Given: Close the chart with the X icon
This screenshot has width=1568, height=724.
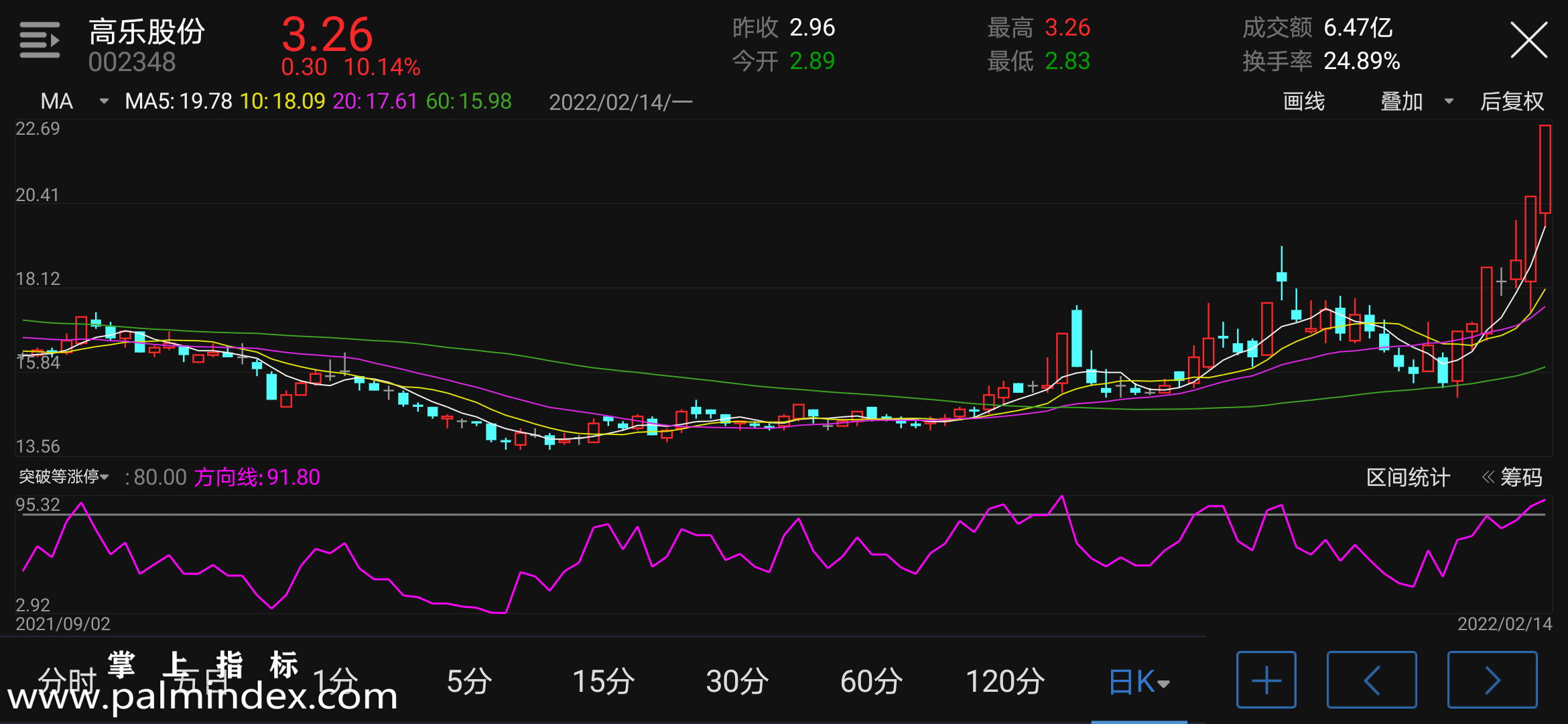Looking at the screenshot, I should pyautogui.click(x=1528, y=40).
